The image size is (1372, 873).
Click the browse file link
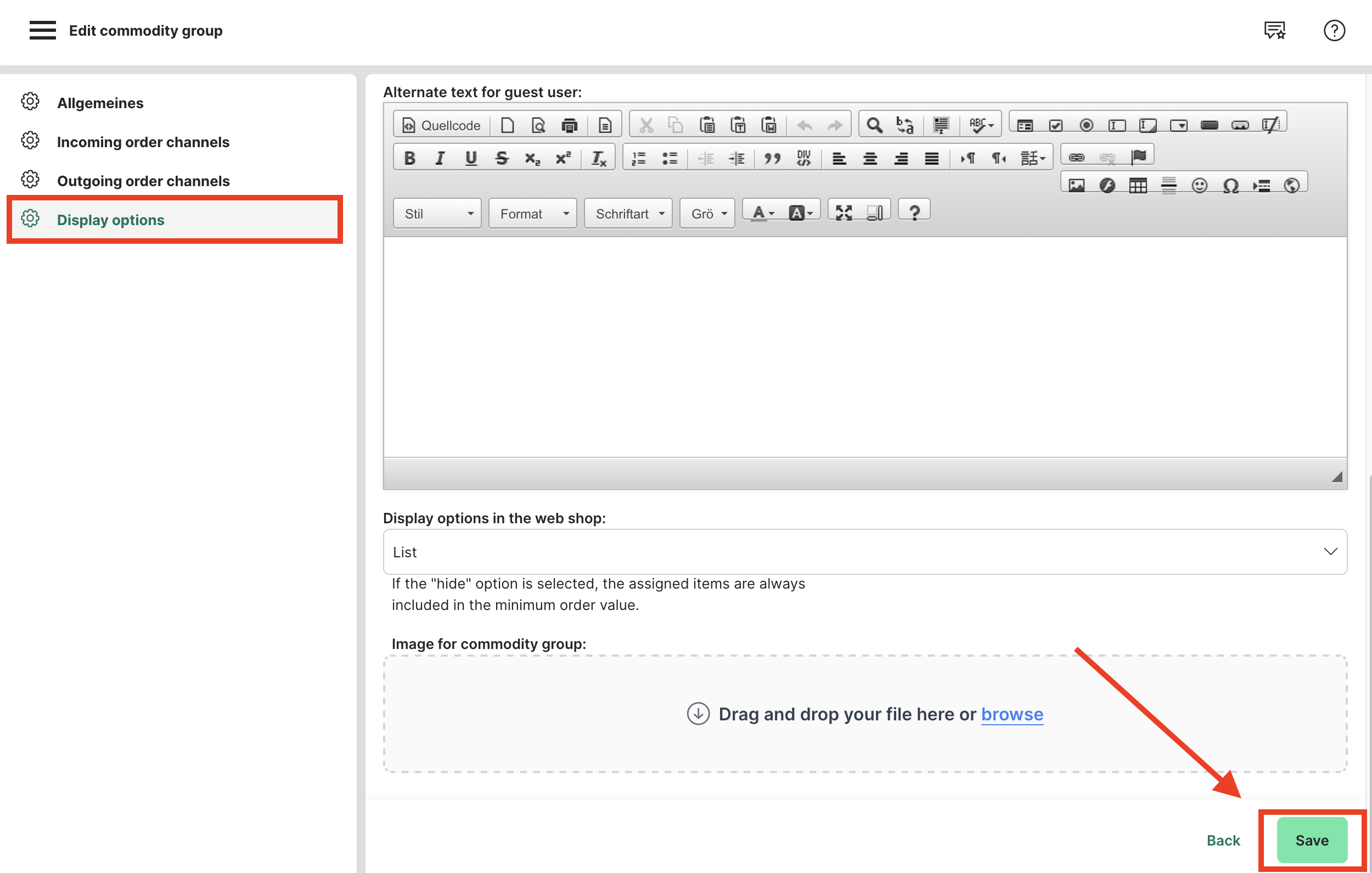(x=1011, y=714)
